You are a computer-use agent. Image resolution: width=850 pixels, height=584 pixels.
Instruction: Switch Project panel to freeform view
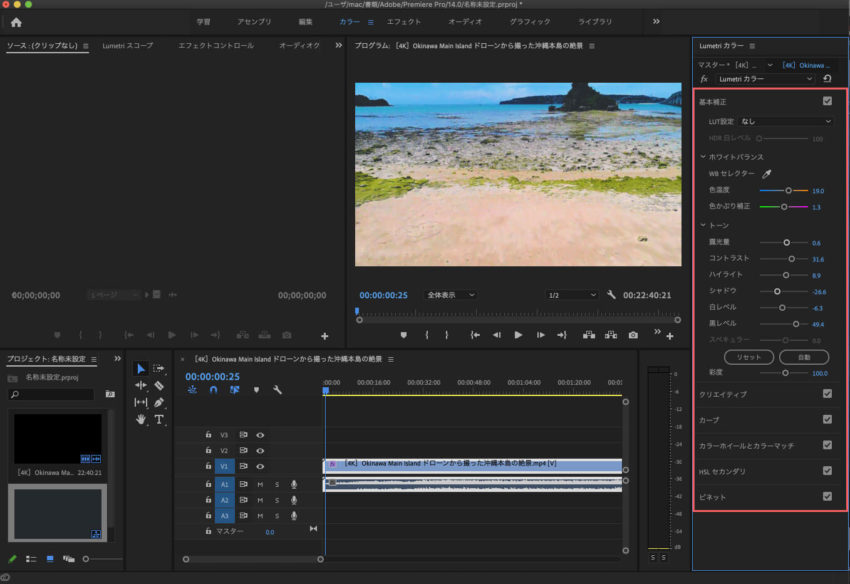coord(68,559)
